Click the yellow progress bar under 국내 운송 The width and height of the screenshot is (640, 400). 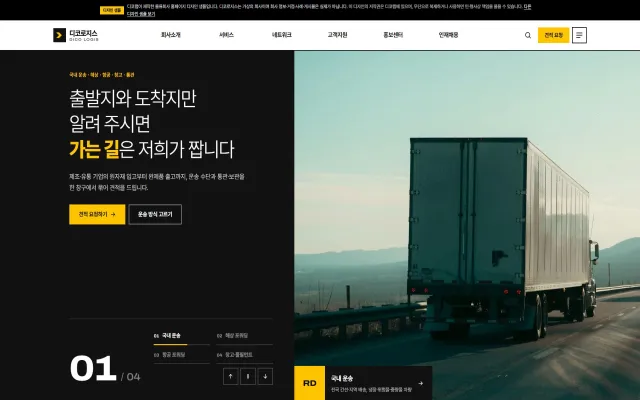click(x=170, y=344)
